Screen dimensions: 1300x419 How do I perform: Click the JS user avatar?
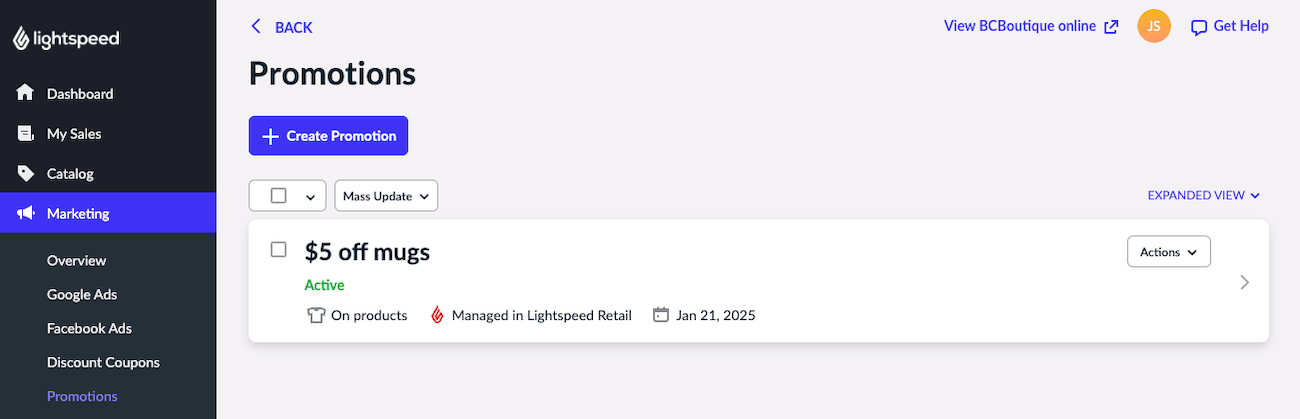[x=1154, y=27]
